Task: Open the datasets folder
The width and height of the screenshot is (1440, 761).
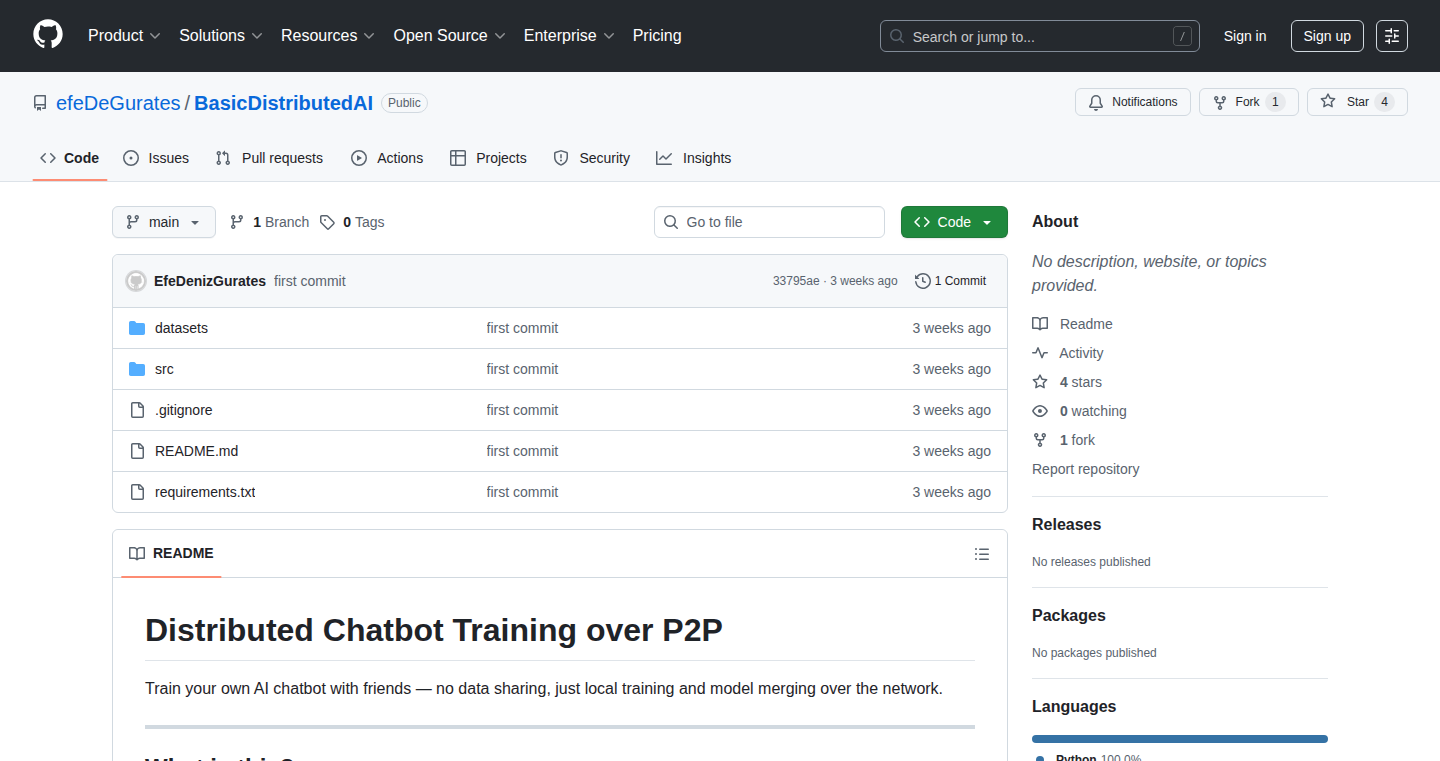Action: (181, 328)
